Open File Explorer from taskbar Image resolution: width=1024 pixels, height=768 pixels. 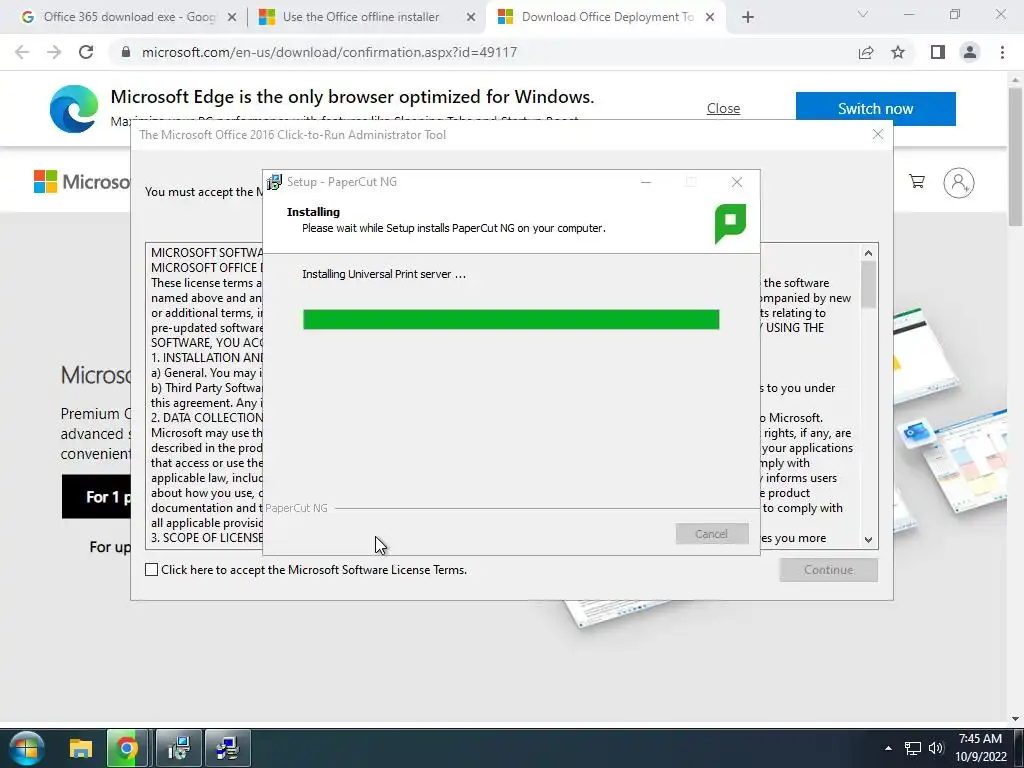(x=81, y=748)
